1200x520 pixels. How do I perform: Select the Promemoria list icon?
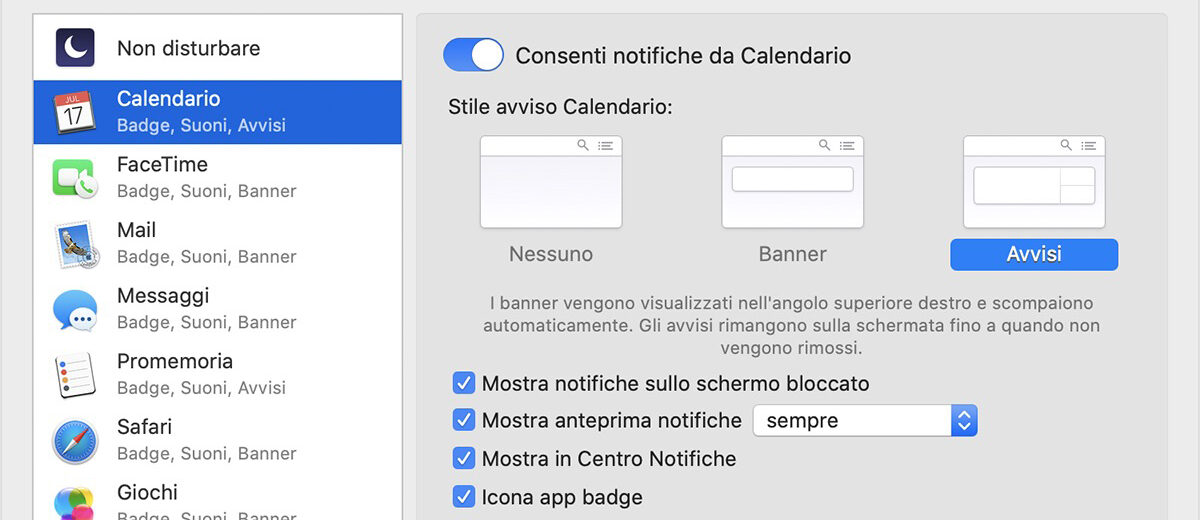tap(75, 375)
